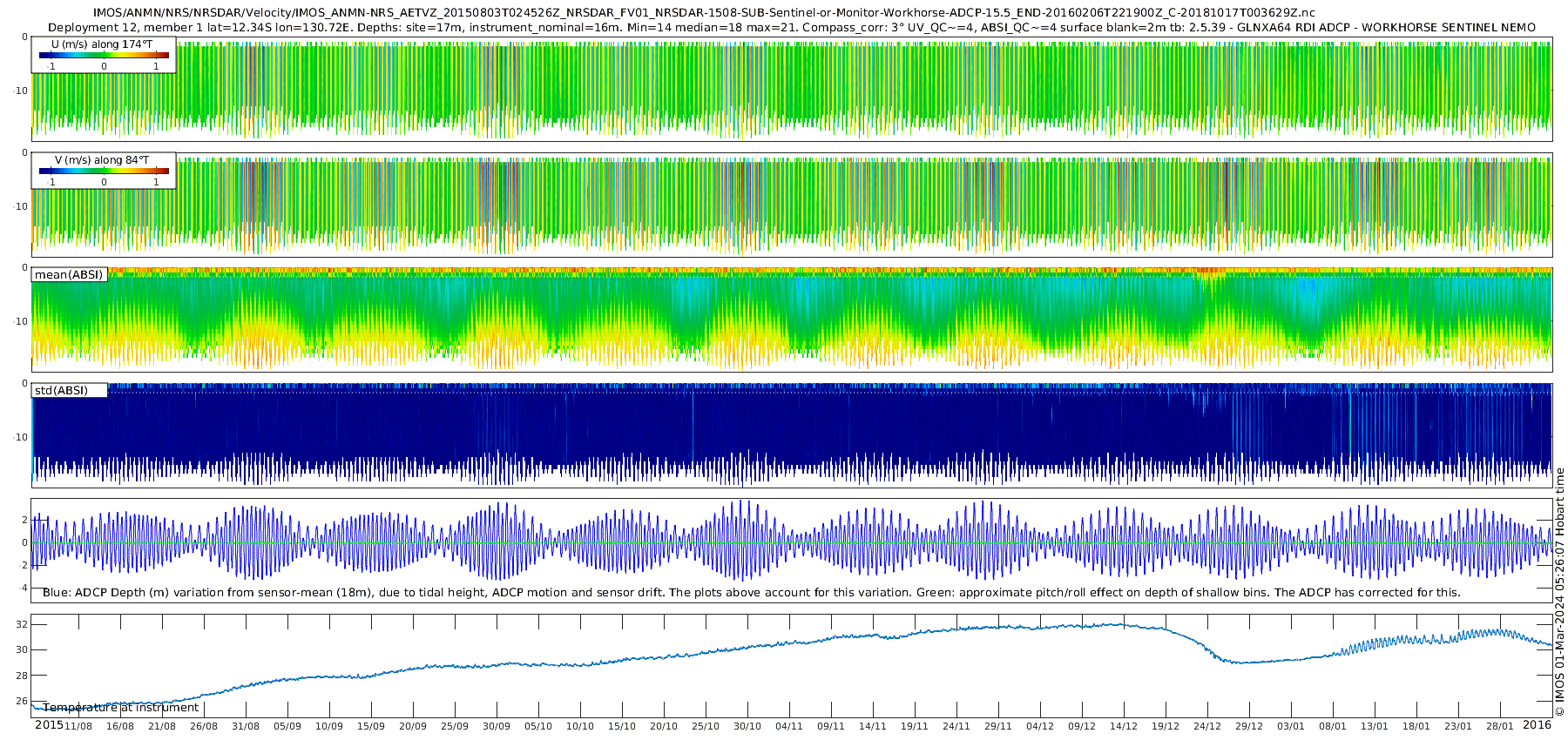1568x740 pixels.
Task: Click the blue ADCP depth description text
Action: tap(752, 593)
